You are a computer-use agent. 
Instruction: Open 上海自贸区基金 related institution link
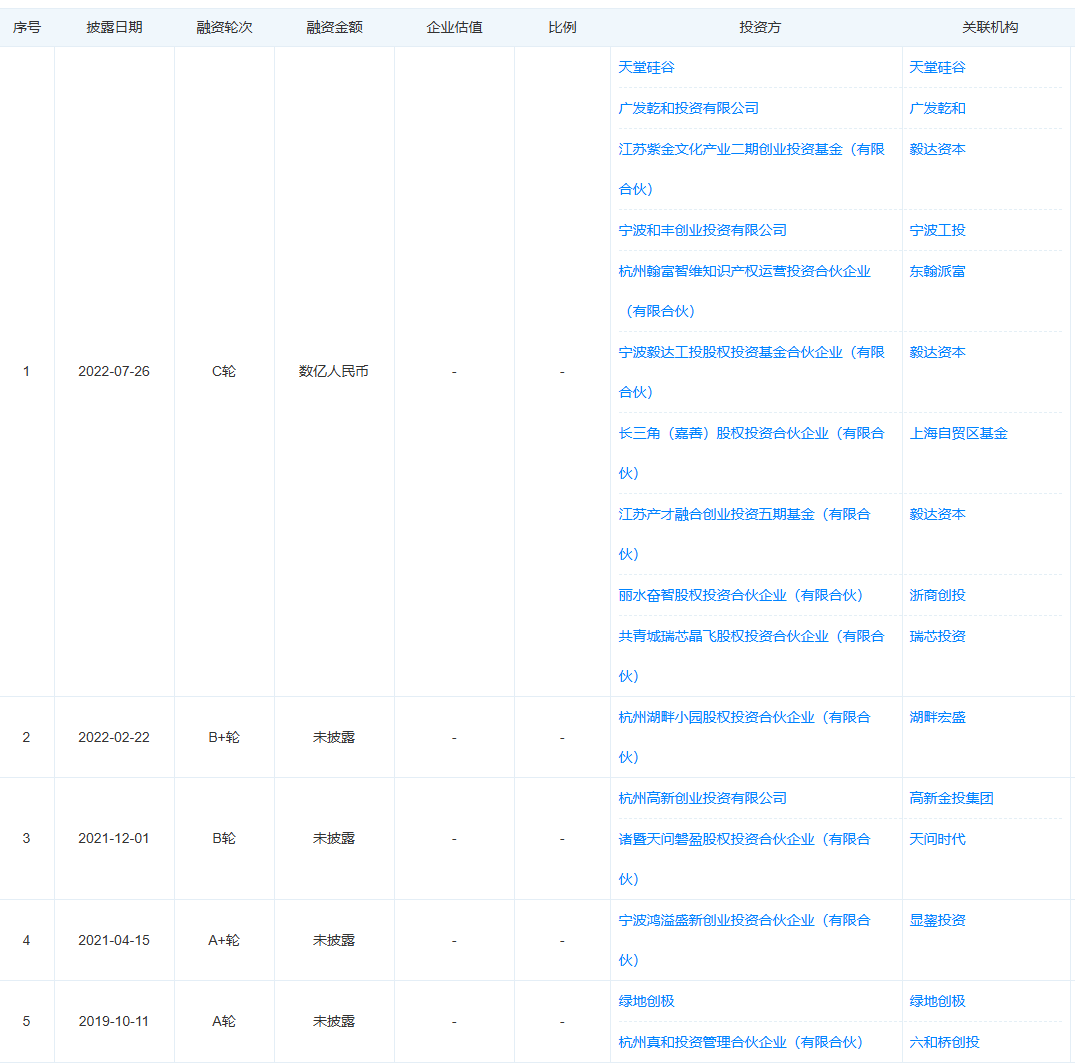(958, 433)
